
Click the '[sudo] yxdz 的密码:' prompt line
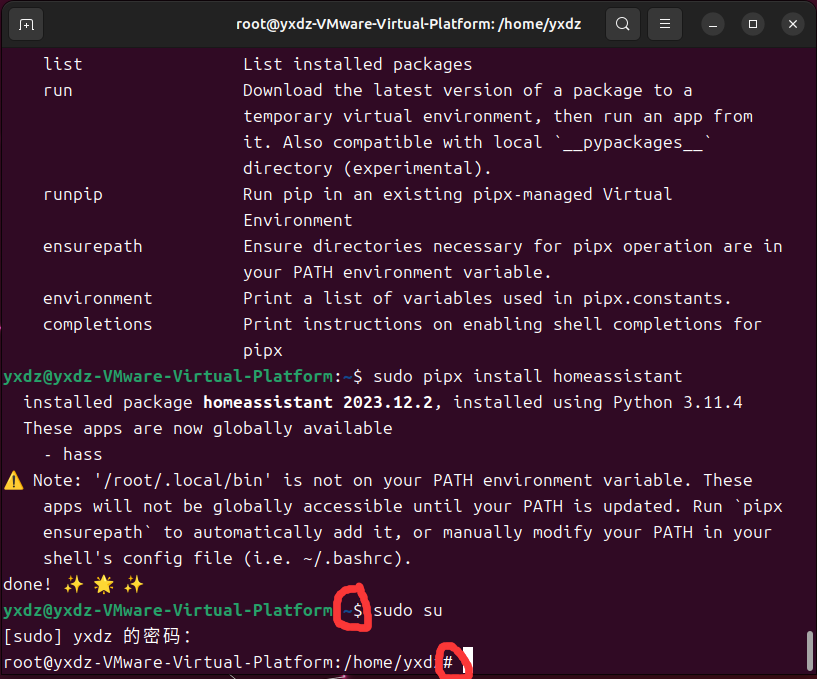point(98,636)
